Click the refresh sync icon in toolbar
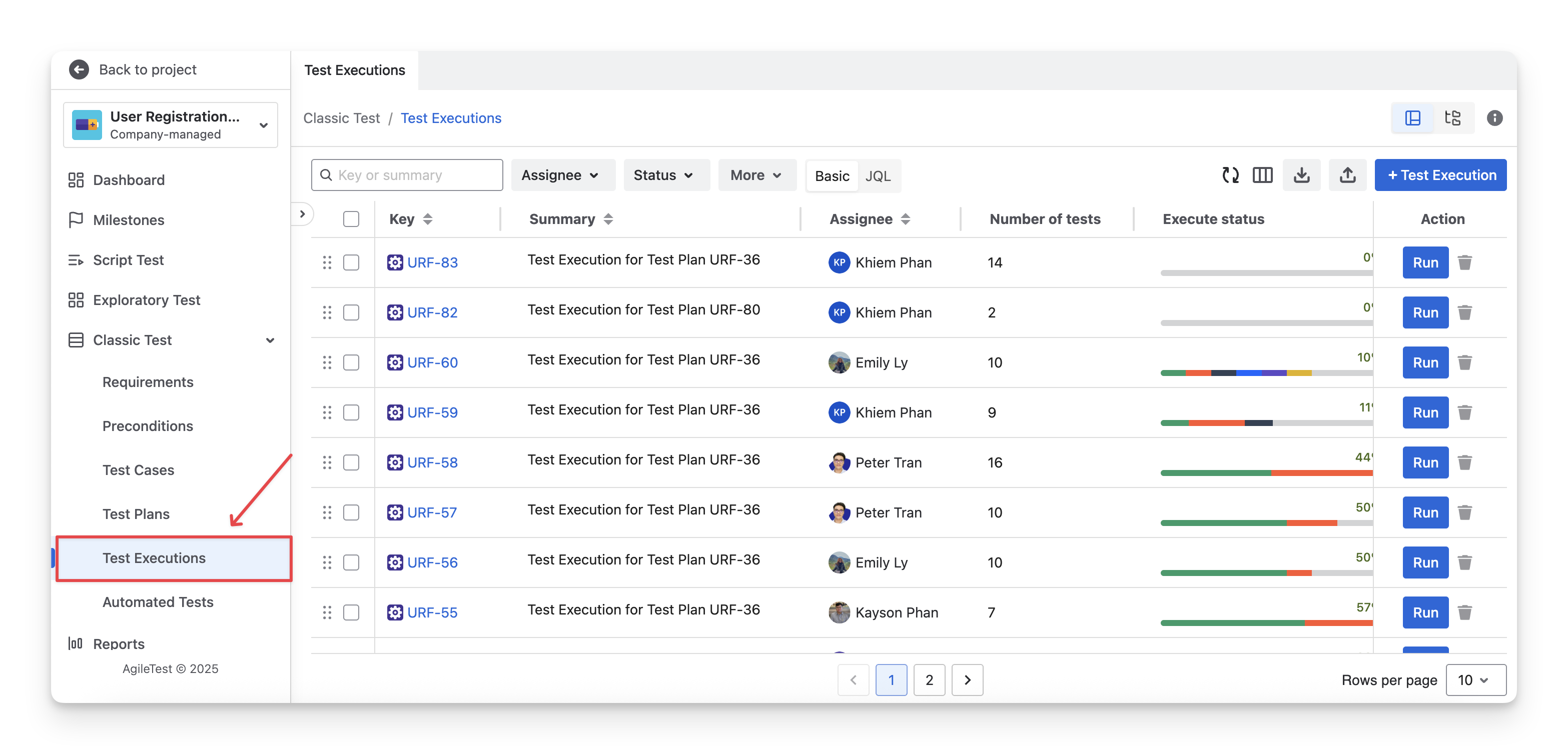The image size is (1568, 754). 1230,175
